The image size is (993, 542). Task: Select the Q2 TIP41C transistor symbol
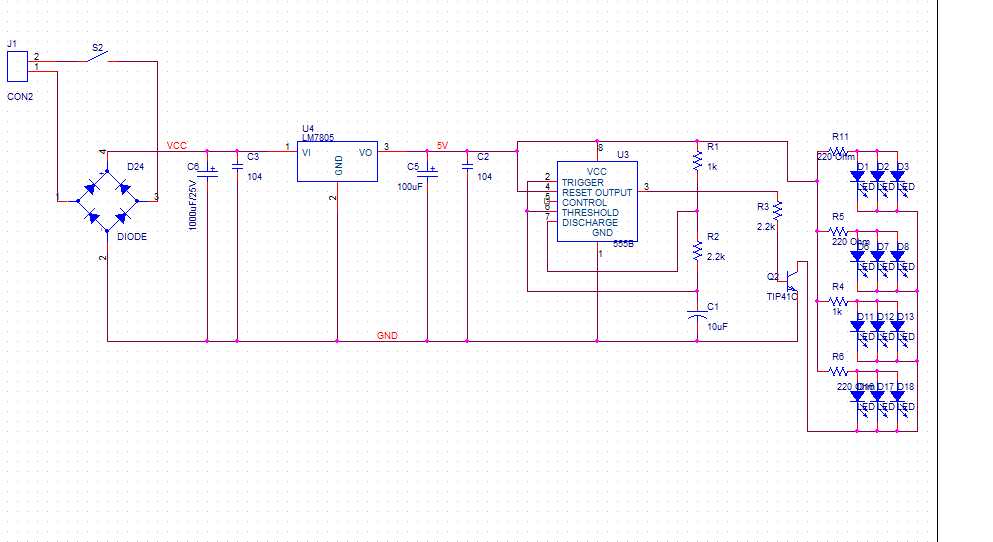tap(792, 279)
